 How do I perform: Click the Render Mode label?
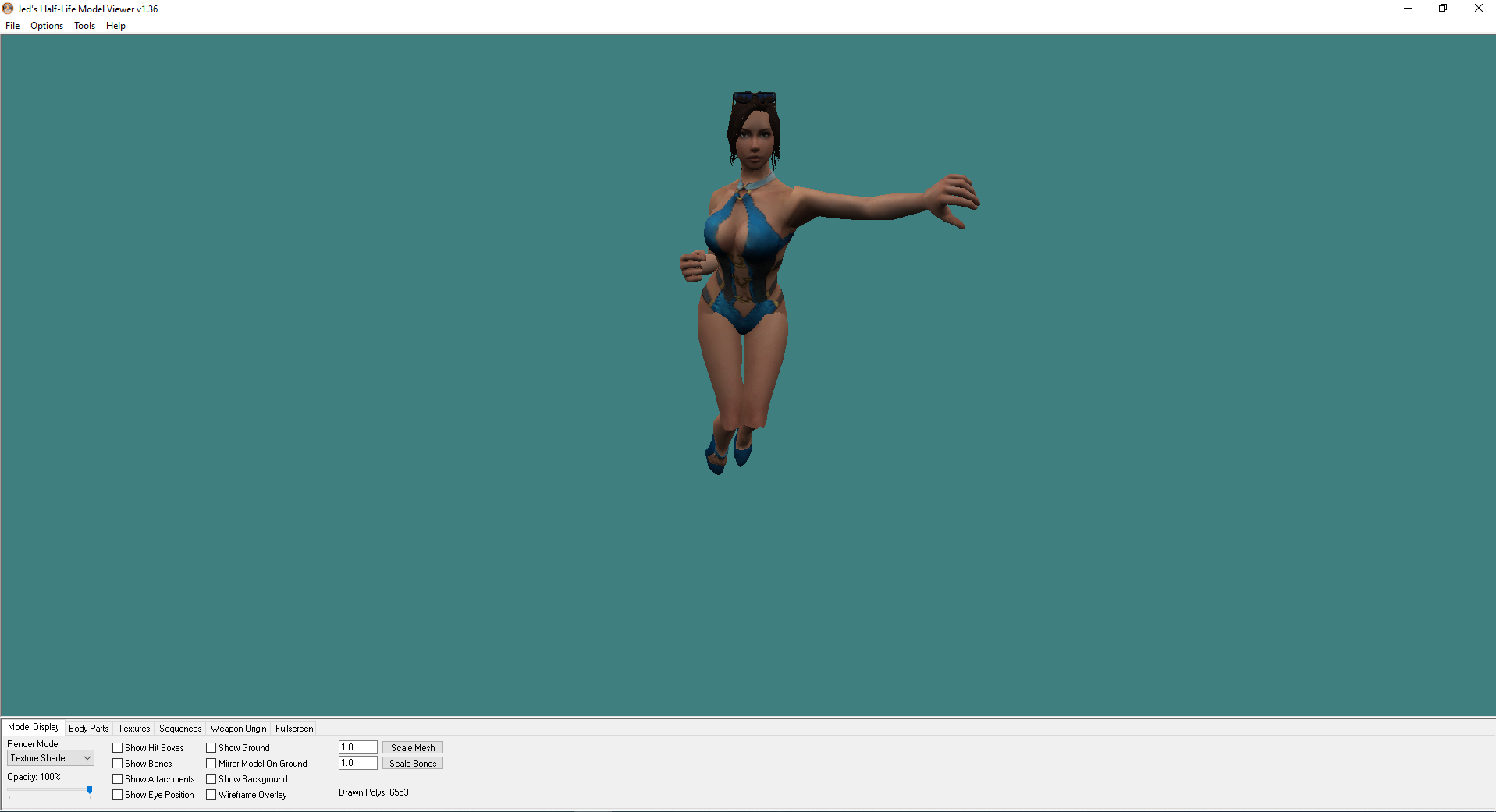[x=33, y=744]
